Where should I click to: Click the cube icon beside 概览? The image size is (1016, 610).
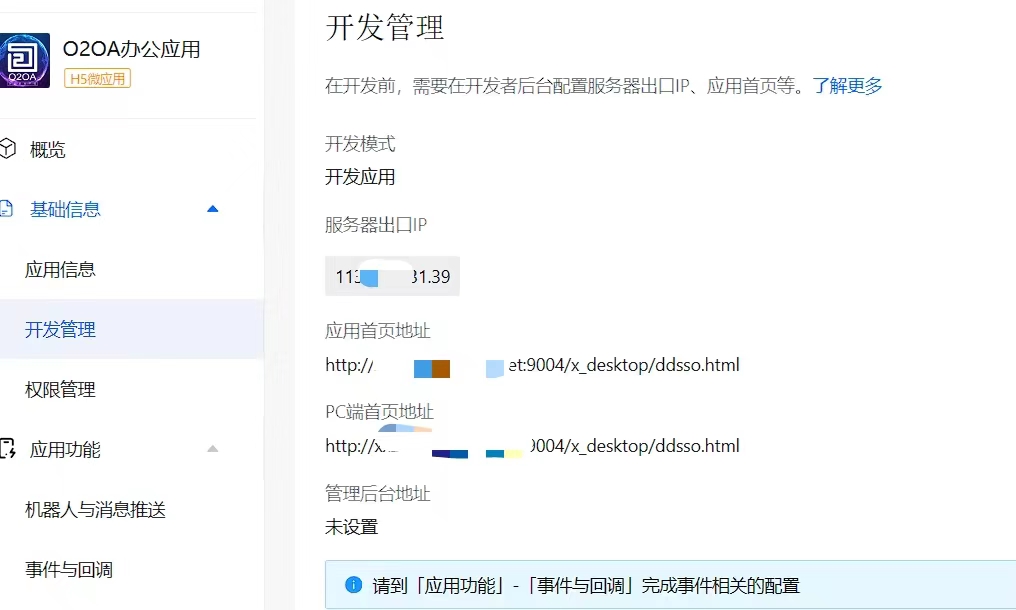coord(7,148)
